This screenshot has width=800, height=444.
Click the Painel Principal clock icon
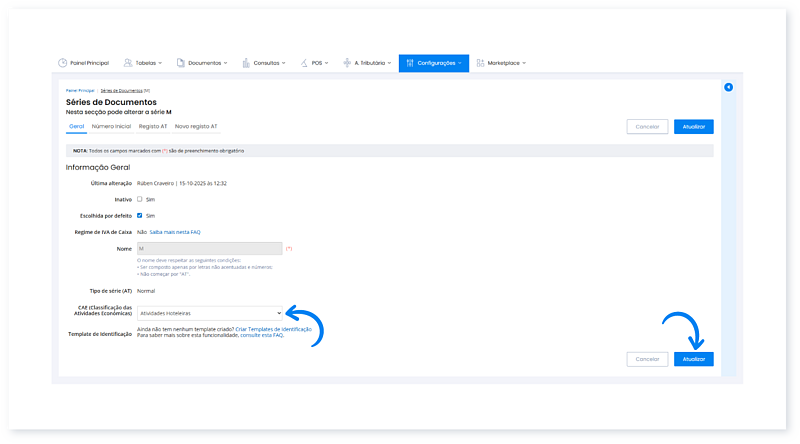pyautogui.click(x=63, y=63)
